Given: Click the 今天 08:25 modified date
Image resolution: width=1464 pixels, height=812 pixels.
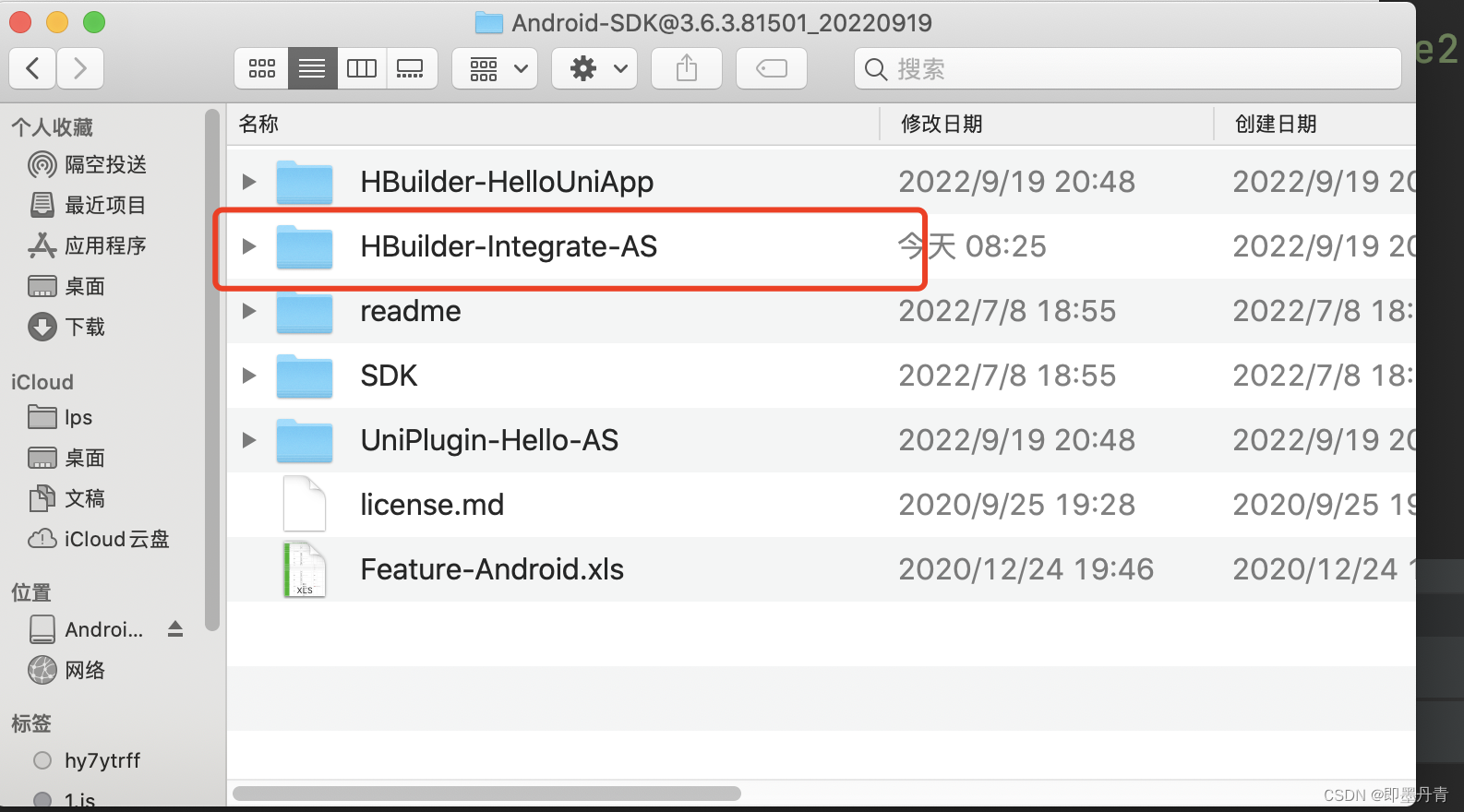Looking at the screenshot, I should click(973, 246).
